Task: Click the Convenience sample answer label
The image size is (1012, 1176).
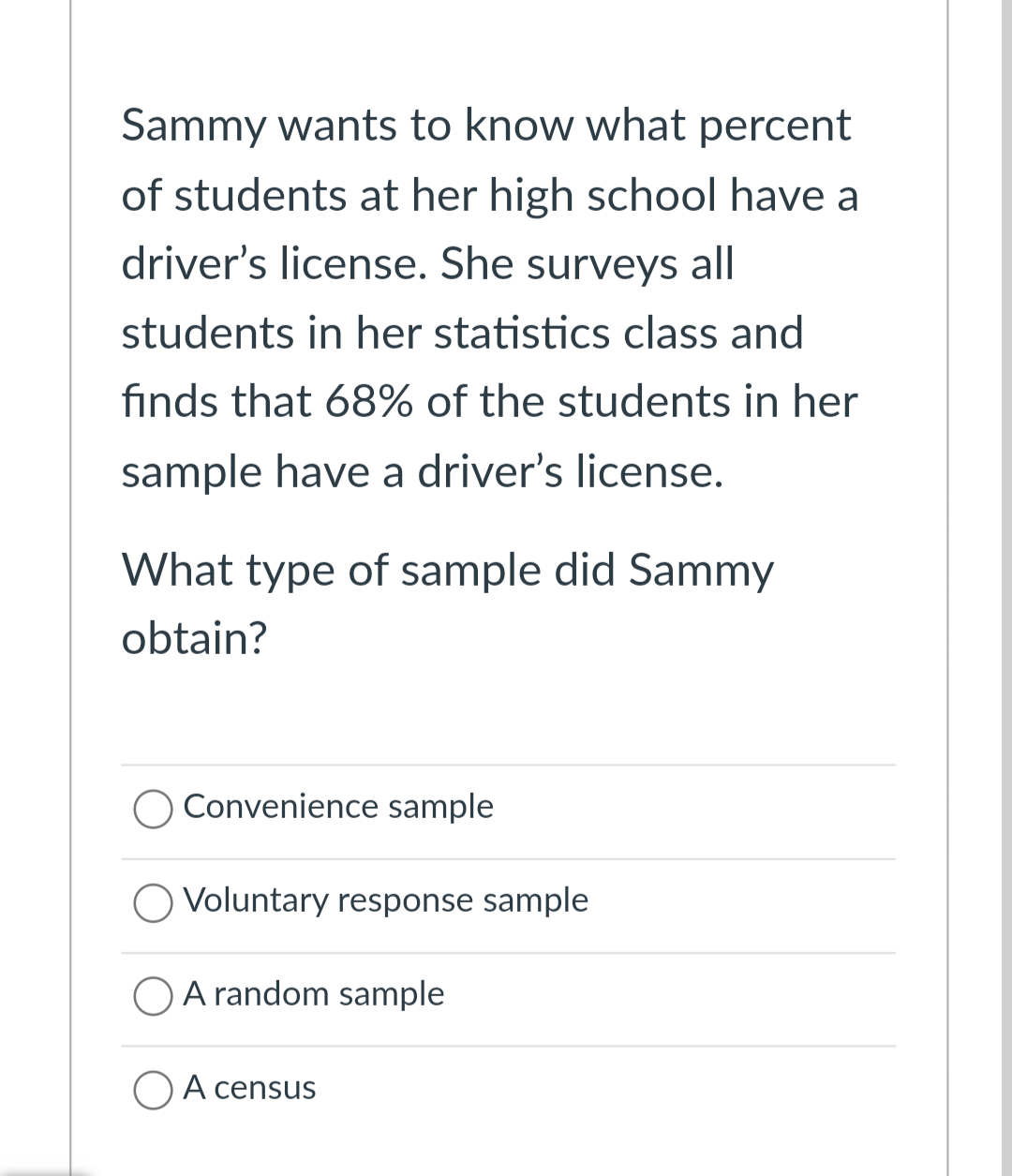Action: coord(339,807)
